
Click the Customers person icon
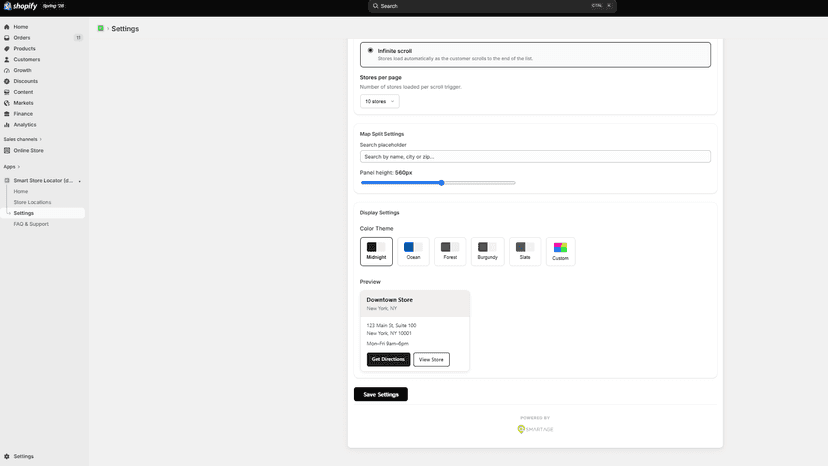(7, 60)
